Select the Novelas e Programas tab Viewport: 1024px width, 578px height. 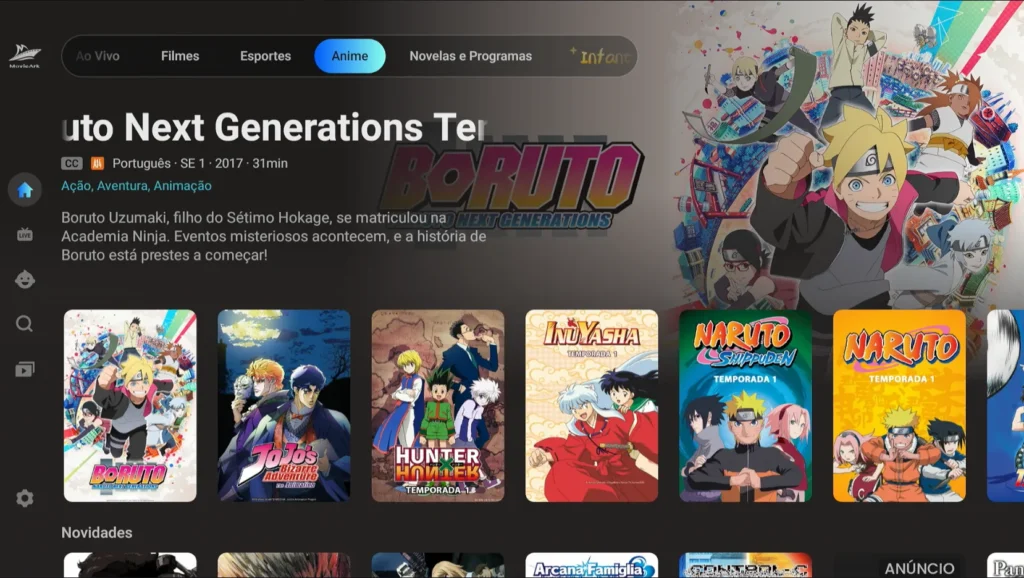[470, 56]
